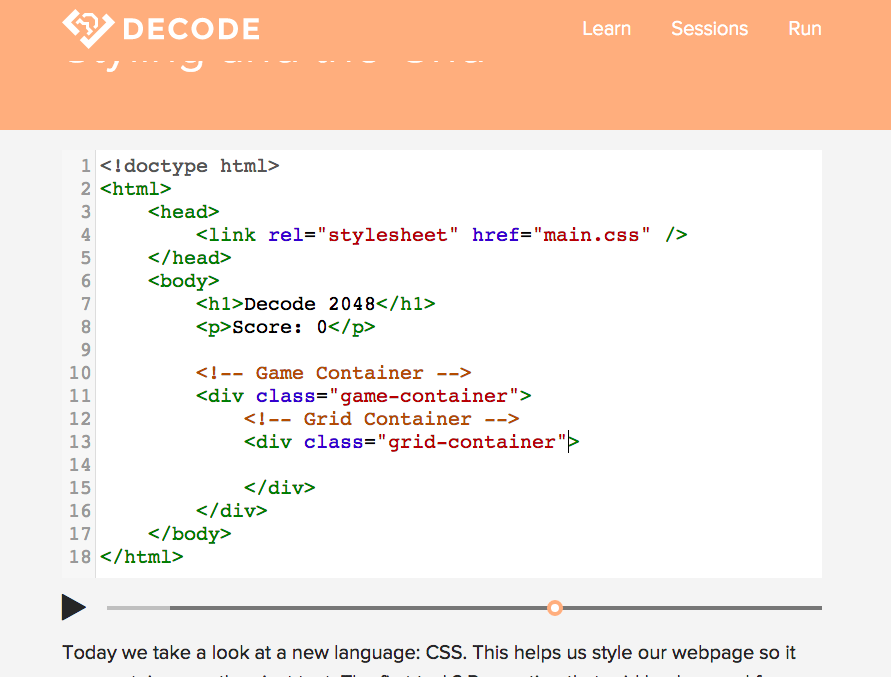Click the Decode logo icon

click(88, 28)
